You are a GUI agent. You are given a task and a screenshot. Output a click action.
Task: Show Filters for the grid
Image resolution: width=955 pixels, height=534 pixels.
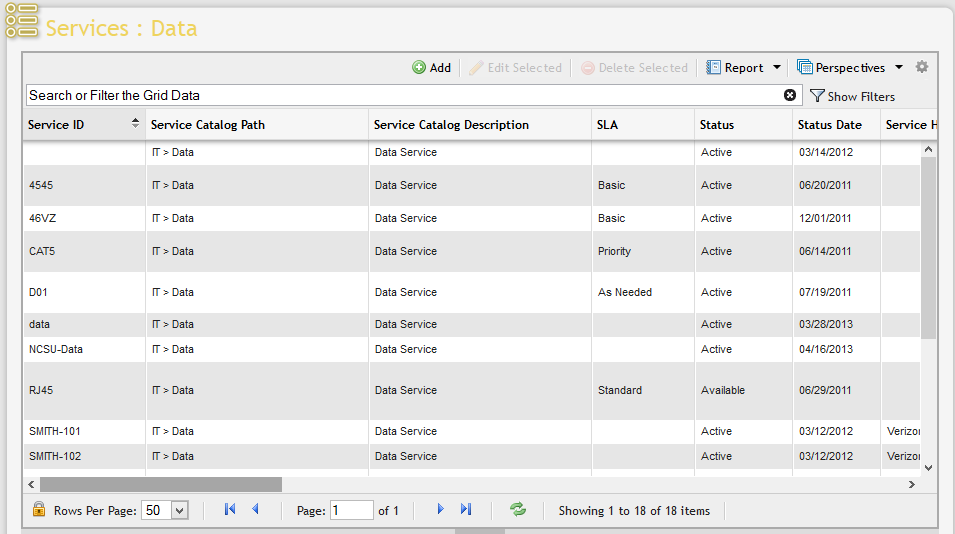[x=853, y=96]
